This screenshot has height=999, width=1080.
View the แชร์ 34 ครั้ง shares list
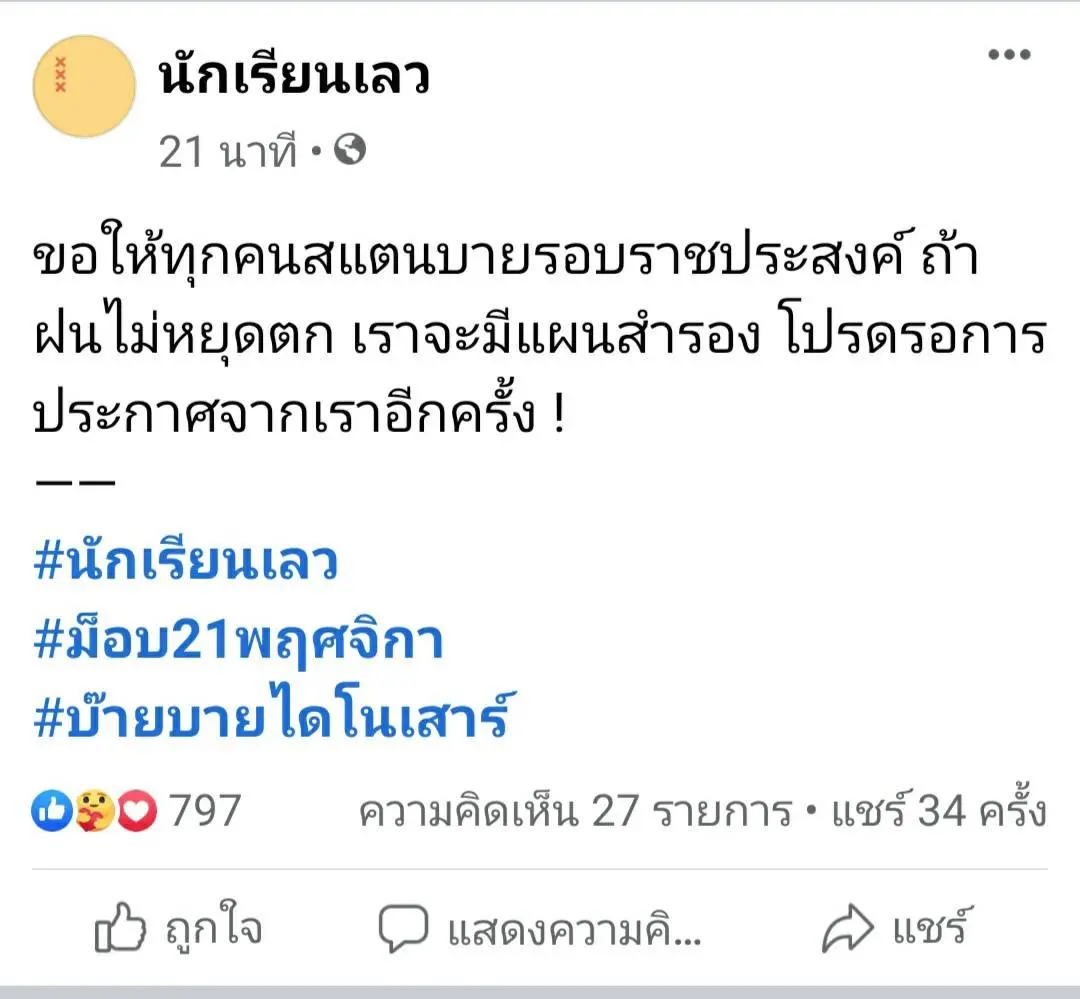[939, 811]
